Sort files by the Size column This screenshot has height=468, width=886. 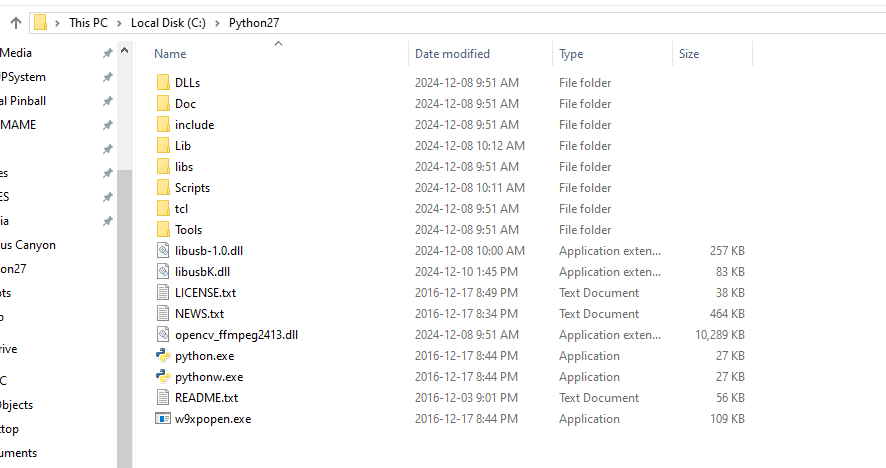[x=689, y=54]
